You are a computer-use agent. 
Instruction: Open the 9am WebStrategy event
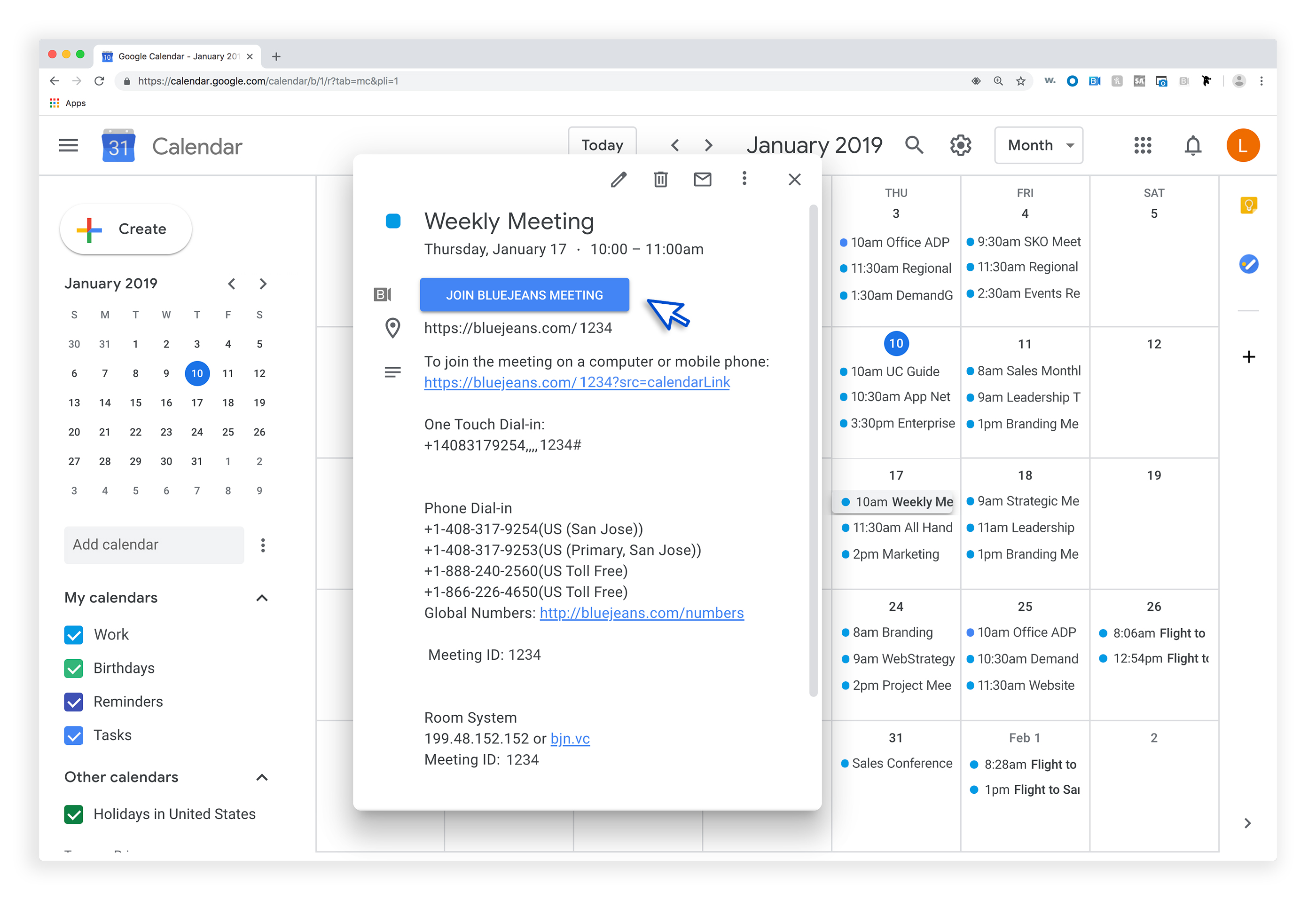898,659
